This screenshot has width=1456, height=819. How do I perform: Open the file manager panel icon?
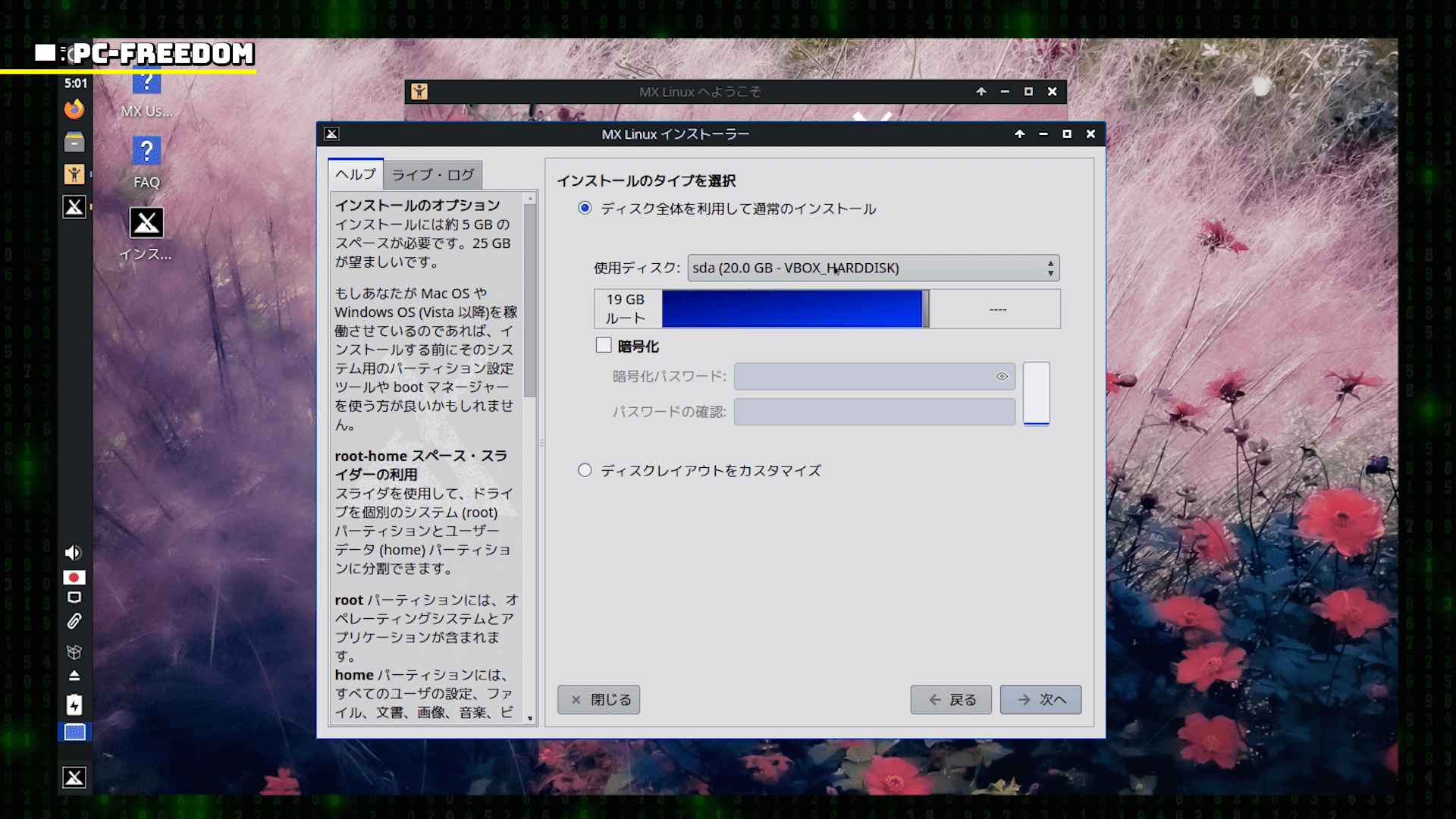pos(74,142)
